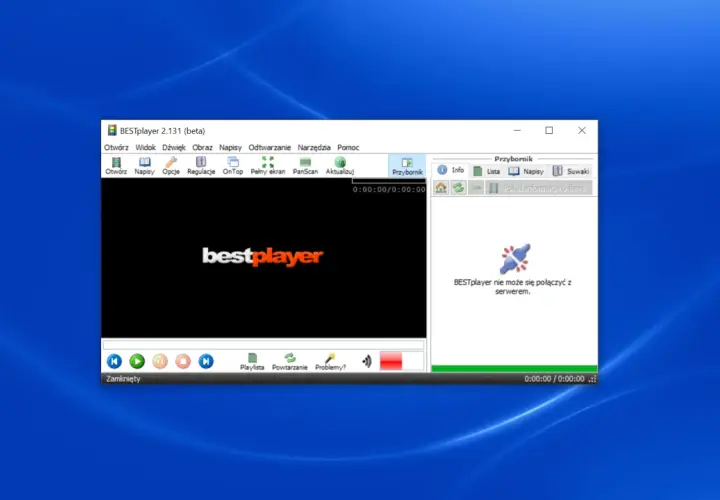Minimize the BESTplayer window
Viewport: 720px width, 500px height.
tap(517, 130)
